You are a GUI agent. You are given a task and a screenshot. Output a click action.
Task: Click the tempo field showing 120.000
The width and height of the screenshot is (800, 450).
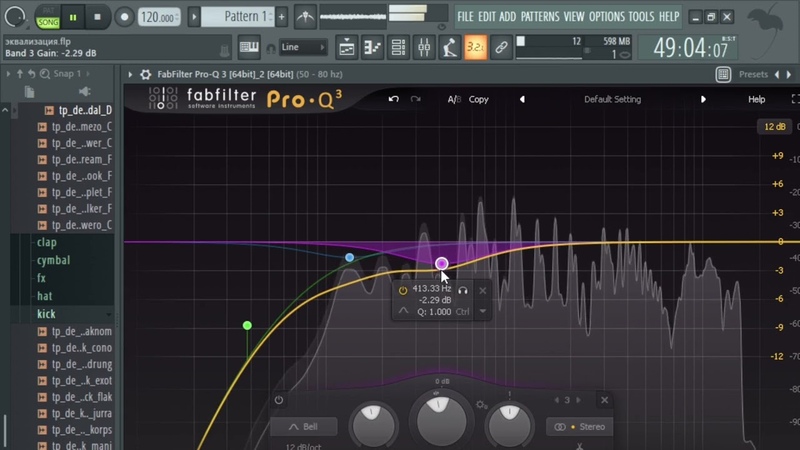tap(159, 17)
